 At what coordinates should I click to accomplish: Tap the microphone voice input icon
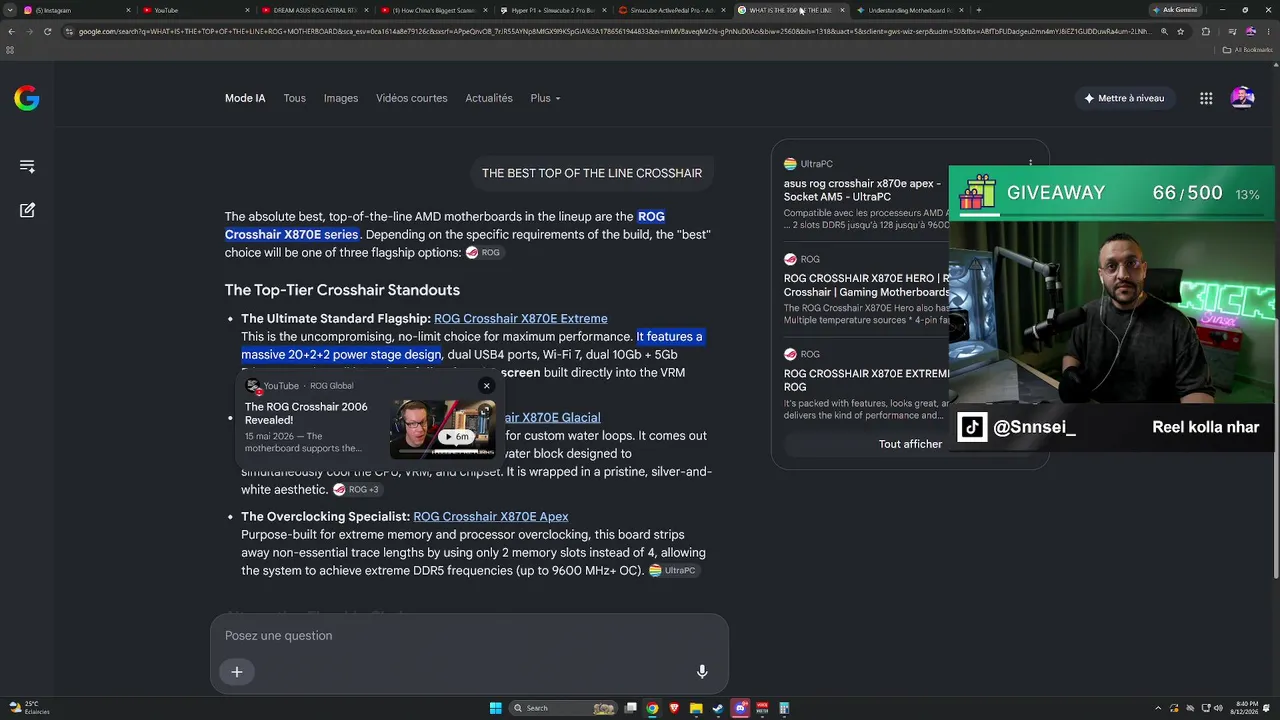point(702,672)
